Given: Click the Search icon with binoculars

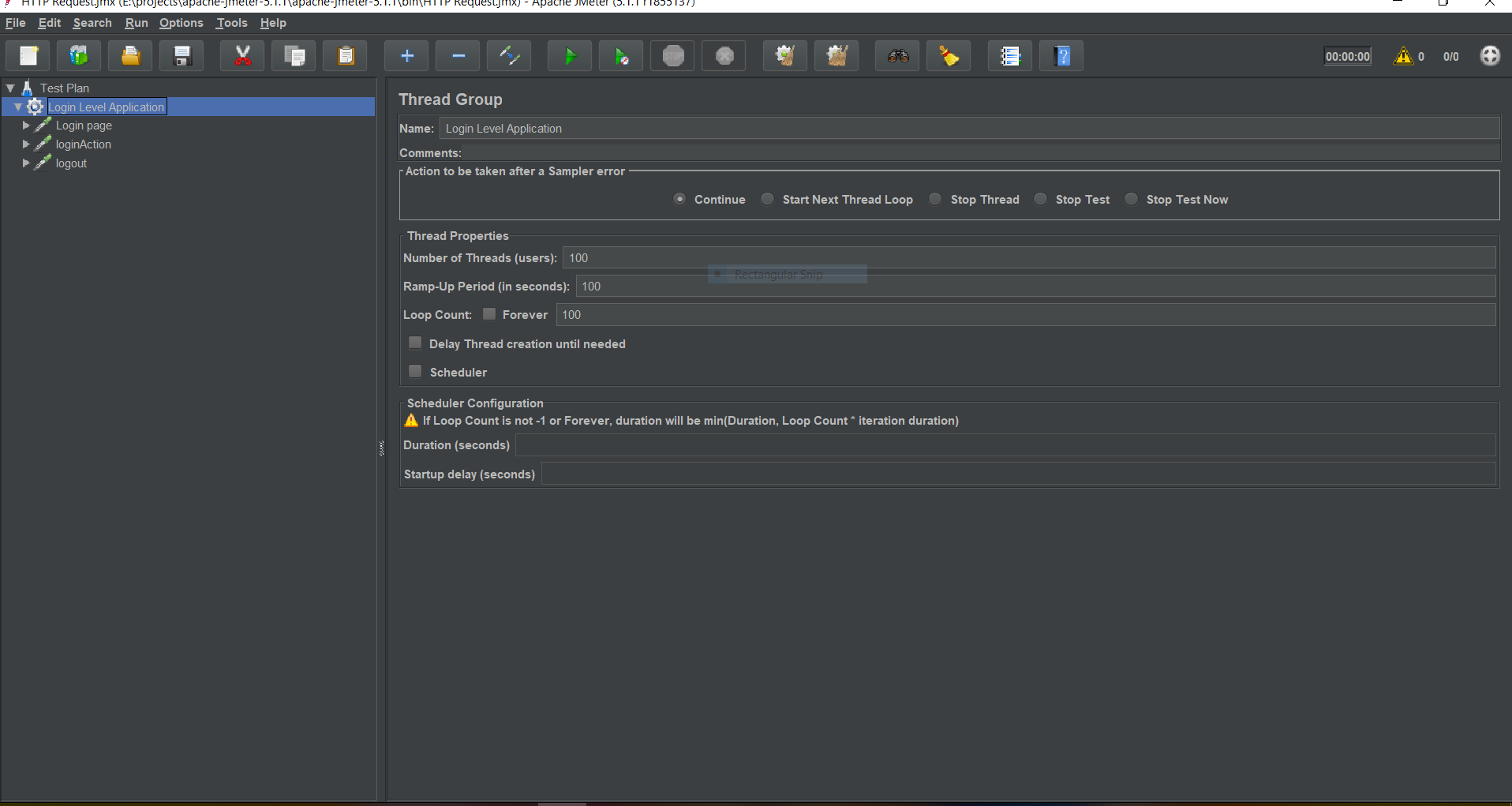Looking at the screenshot, I should point(896,55).
